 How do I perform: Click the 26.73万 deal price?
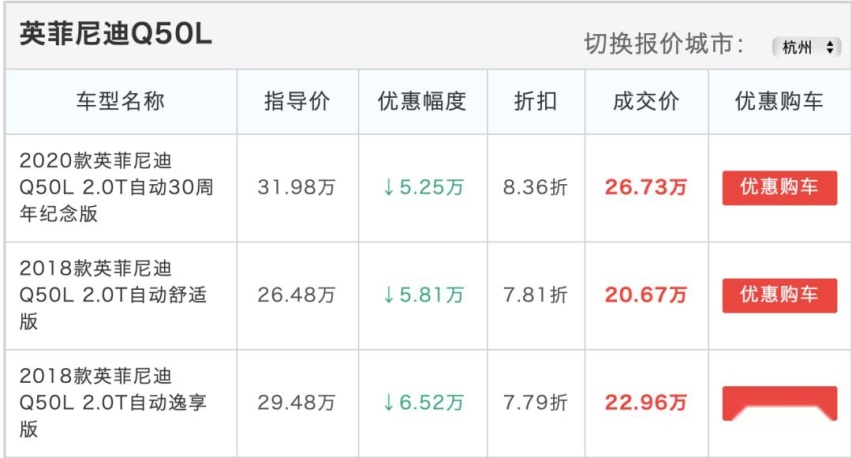(x=646, y=187)
